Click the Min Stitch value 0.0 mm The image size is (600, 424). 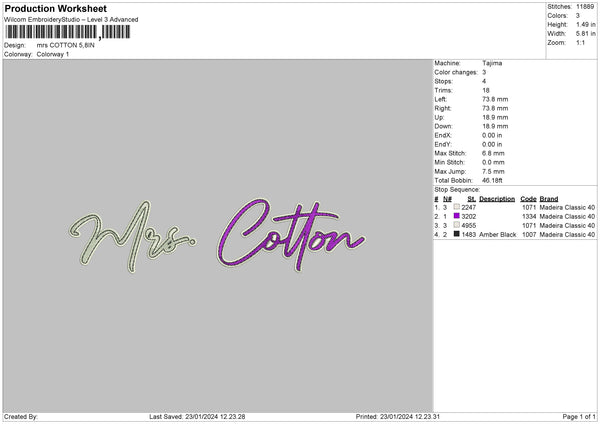493,162
